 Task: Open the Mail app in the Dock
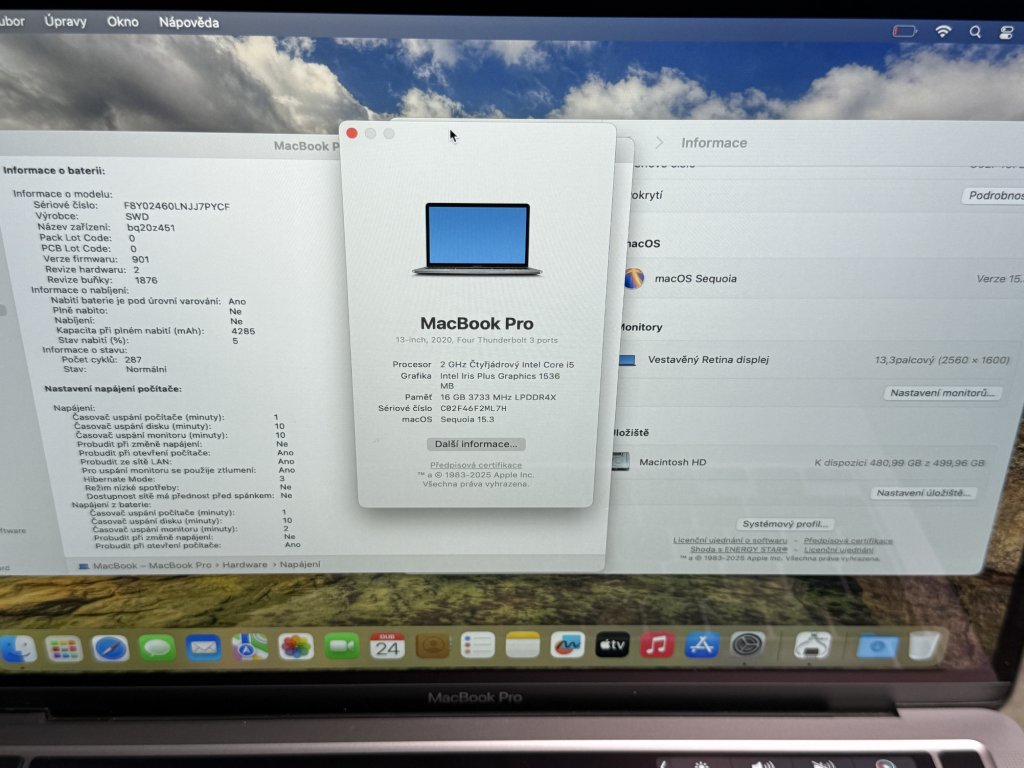(203, 648)
